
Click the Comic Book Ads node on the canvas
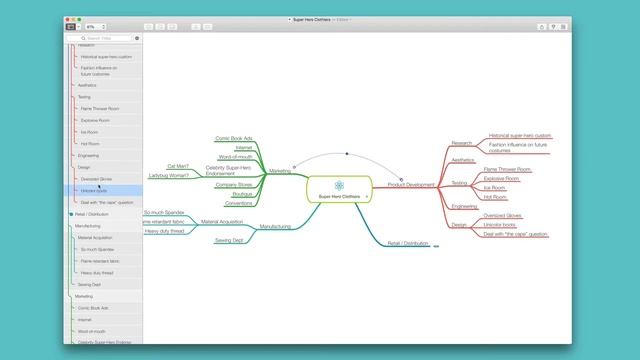coord(234,138)
